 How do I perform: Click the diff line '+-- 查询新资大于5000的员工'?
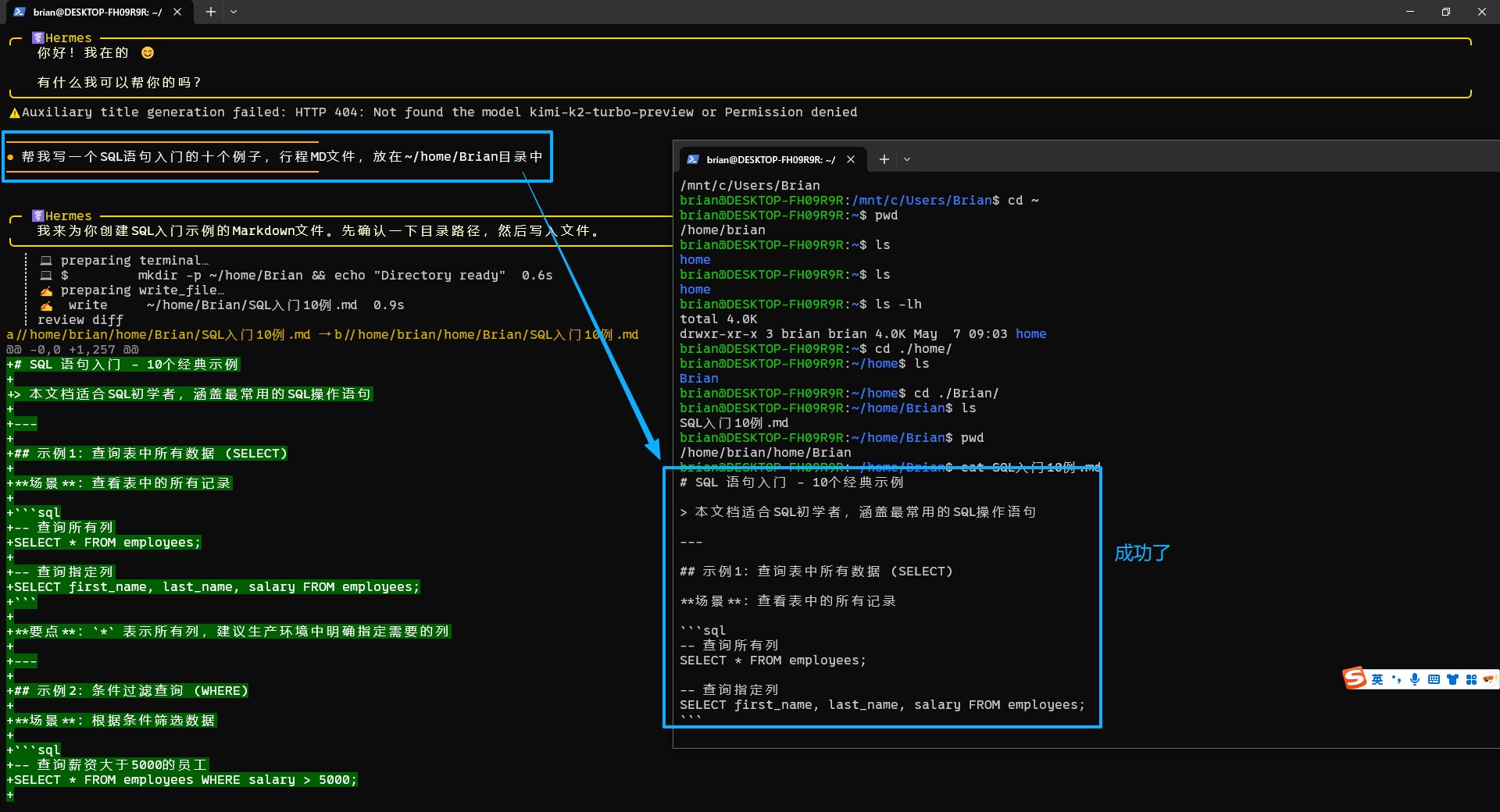(x=107, y=765)
